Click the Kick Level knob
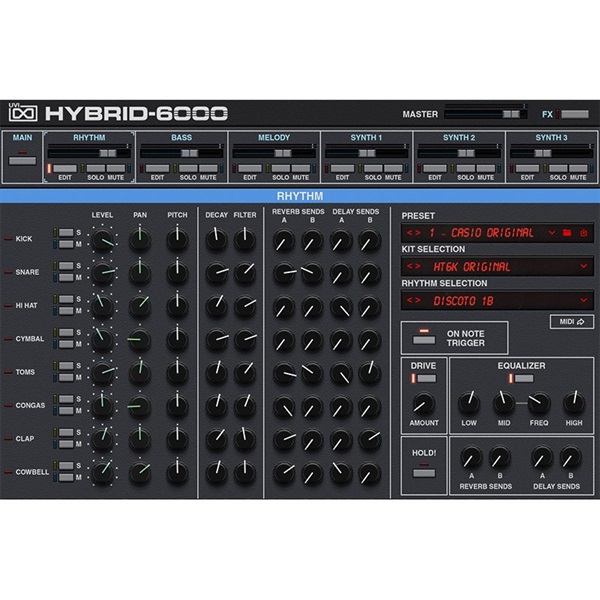Screen dimensions: 600x600 (103, 239)
